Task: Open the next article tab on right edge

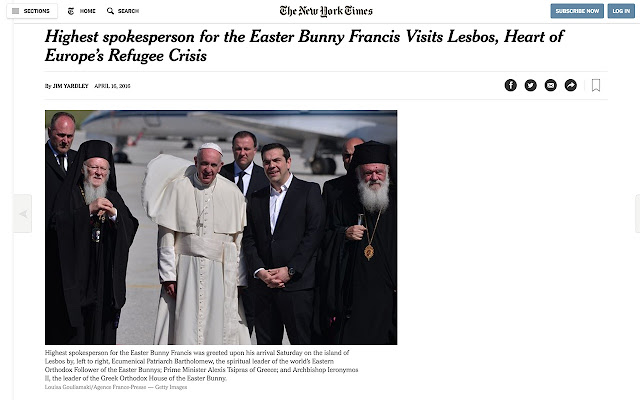Action: (x=637, y=213)
